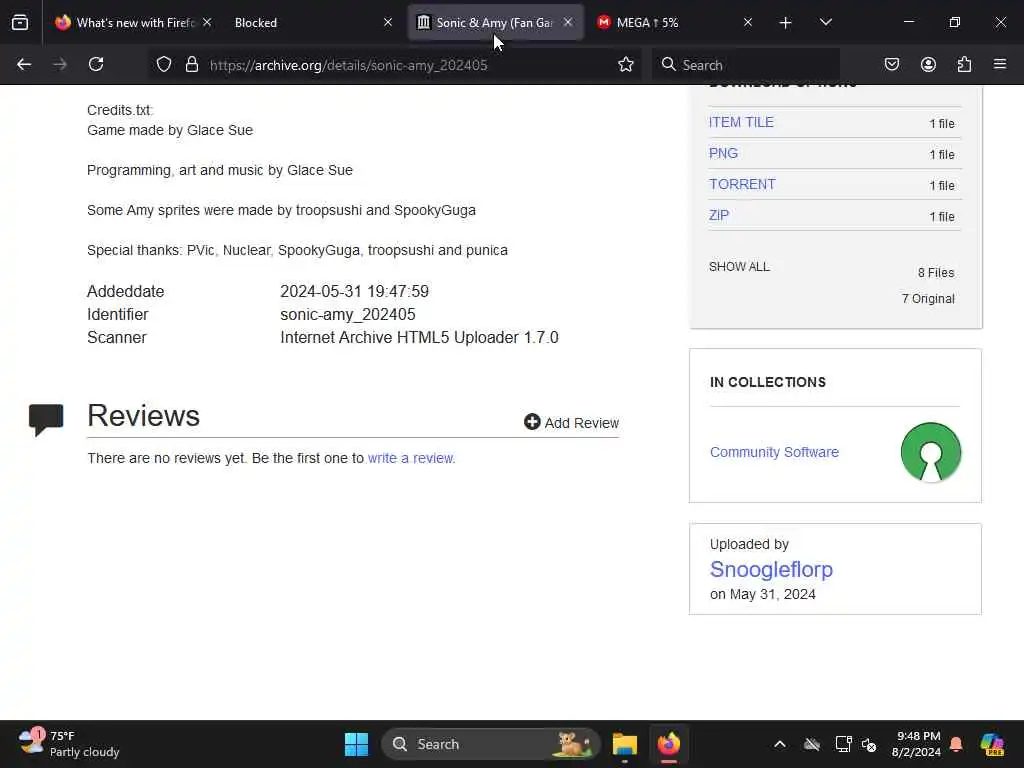
Task: Download the PNG file
Action: pos(724,153)
